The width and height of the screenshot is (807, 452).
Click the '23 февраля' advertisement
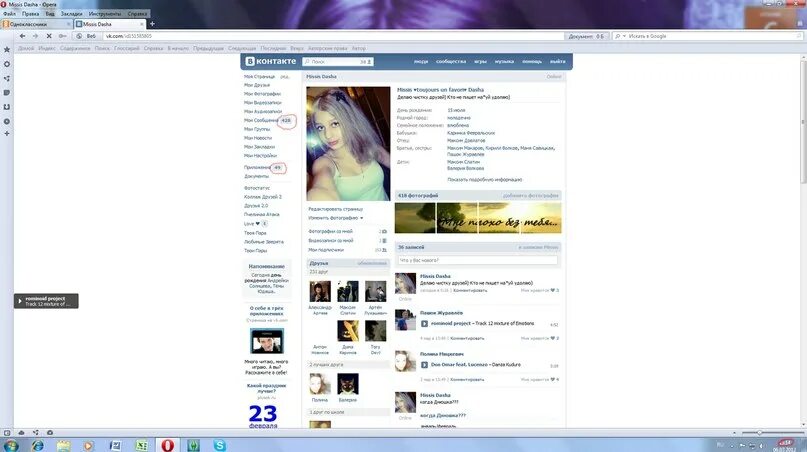pyautogui.click(x=263, y=416)
